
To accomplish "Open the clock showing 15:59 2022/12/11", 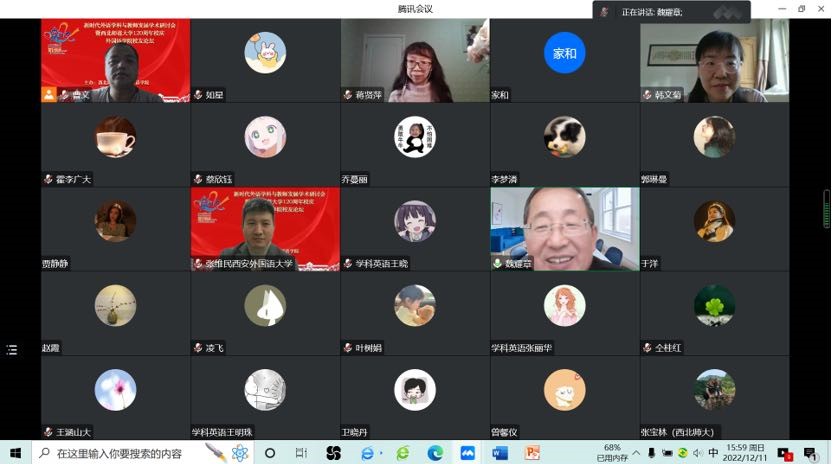I will pyautogui.click(x=745, y=453).
